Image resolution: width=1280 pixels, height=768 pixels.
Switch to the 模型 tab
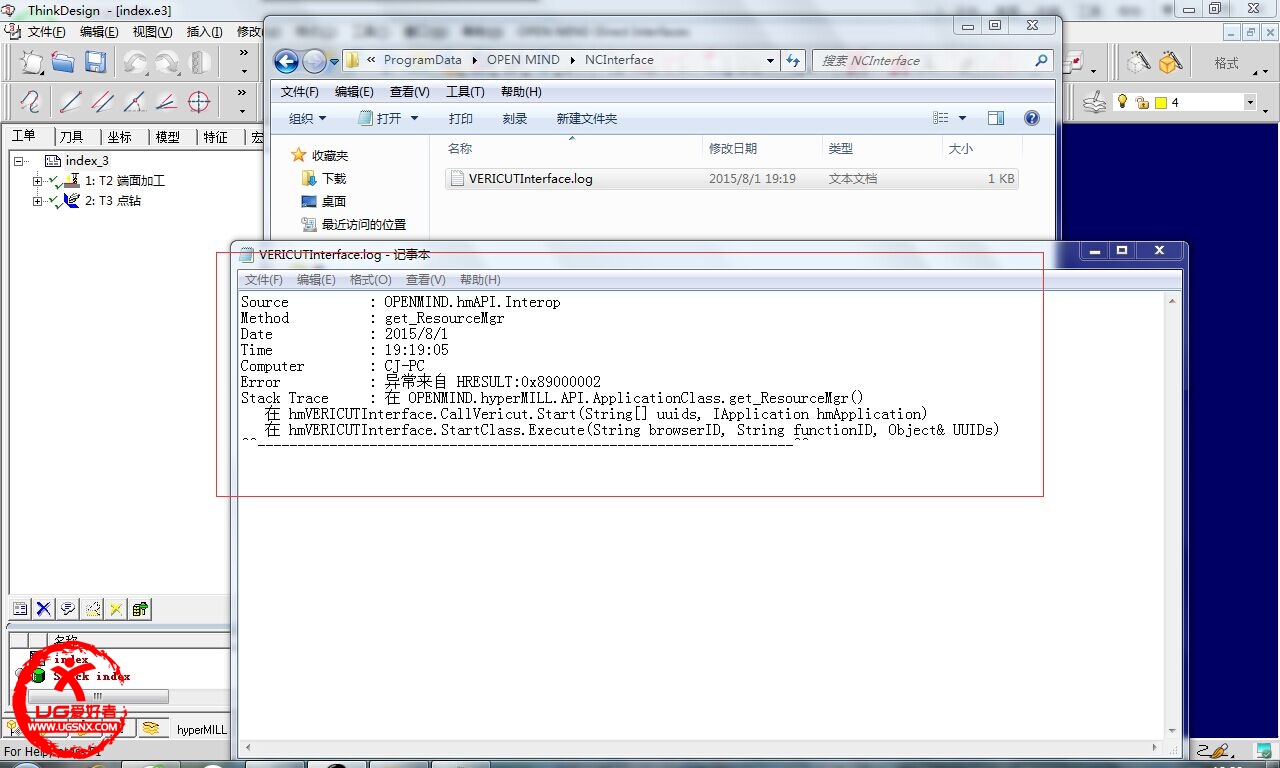167,137
